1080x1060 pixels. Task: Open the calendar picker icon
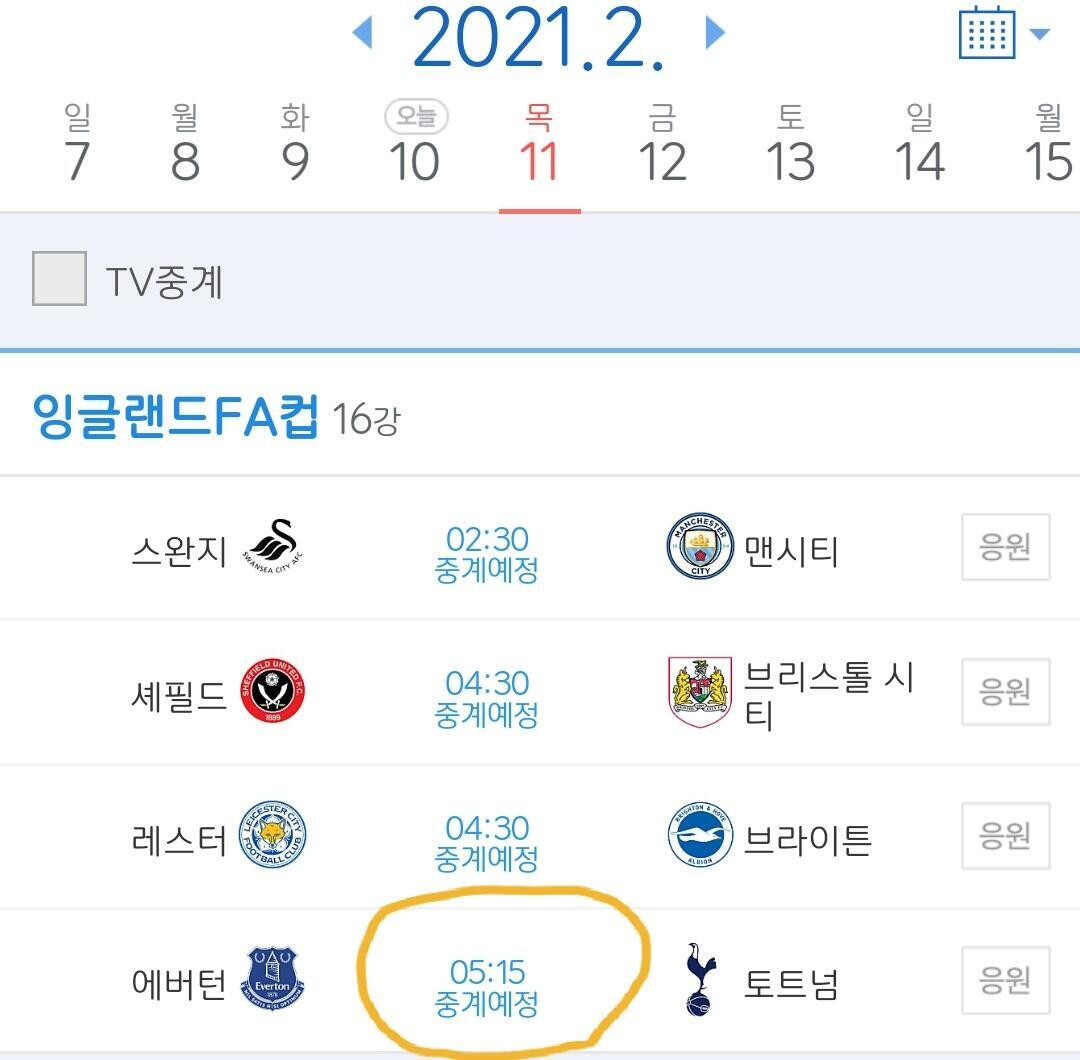click(x=987, y=33)
